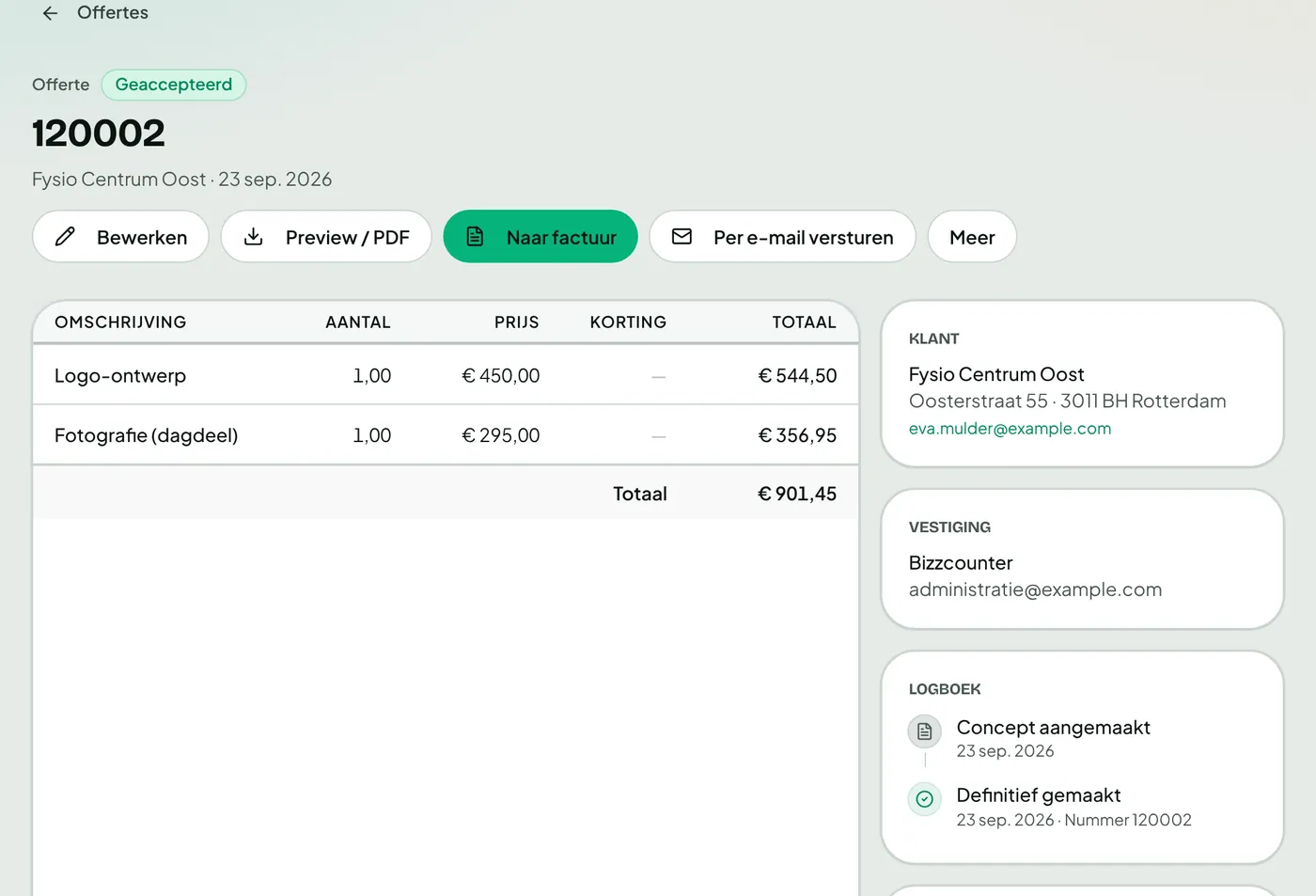This screenshot has width=1316, height=896.
Task: Click the Fotografie (dagdeel) description cell
Action: (146, 435)
